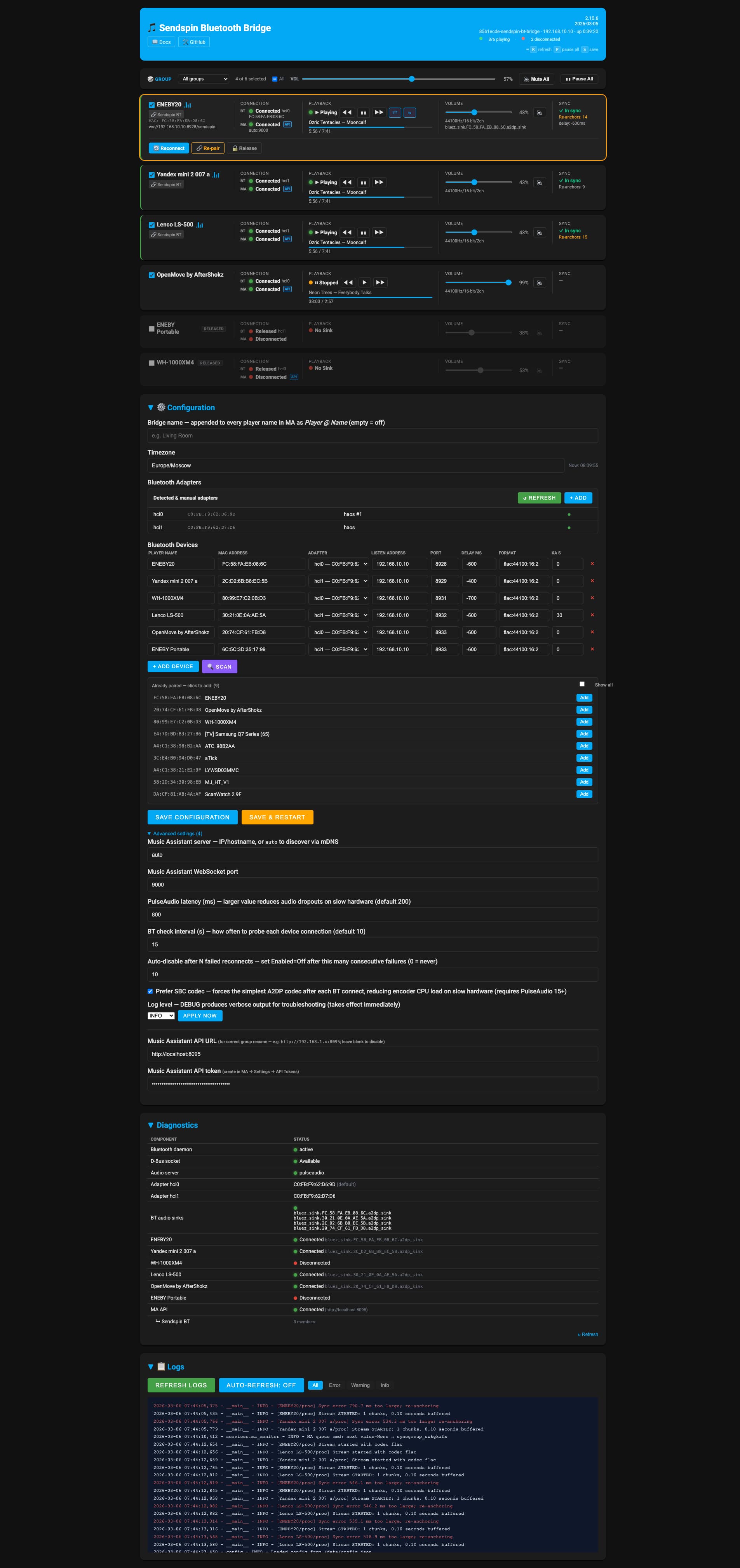This screenshot has width=740, height=1568.
Task: Open the All groups dropdown
Action: click(204, 78)
